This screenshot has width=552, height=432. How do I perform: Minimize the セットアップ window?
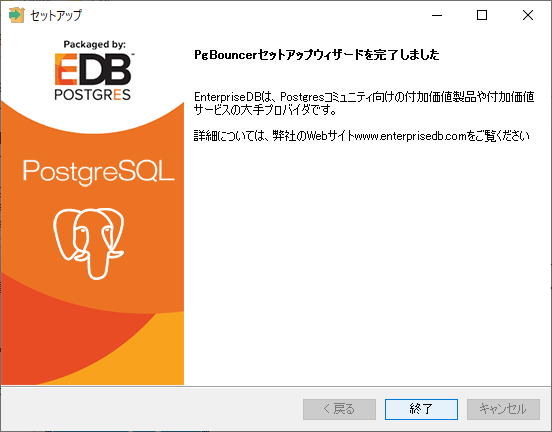coord(437,15)
